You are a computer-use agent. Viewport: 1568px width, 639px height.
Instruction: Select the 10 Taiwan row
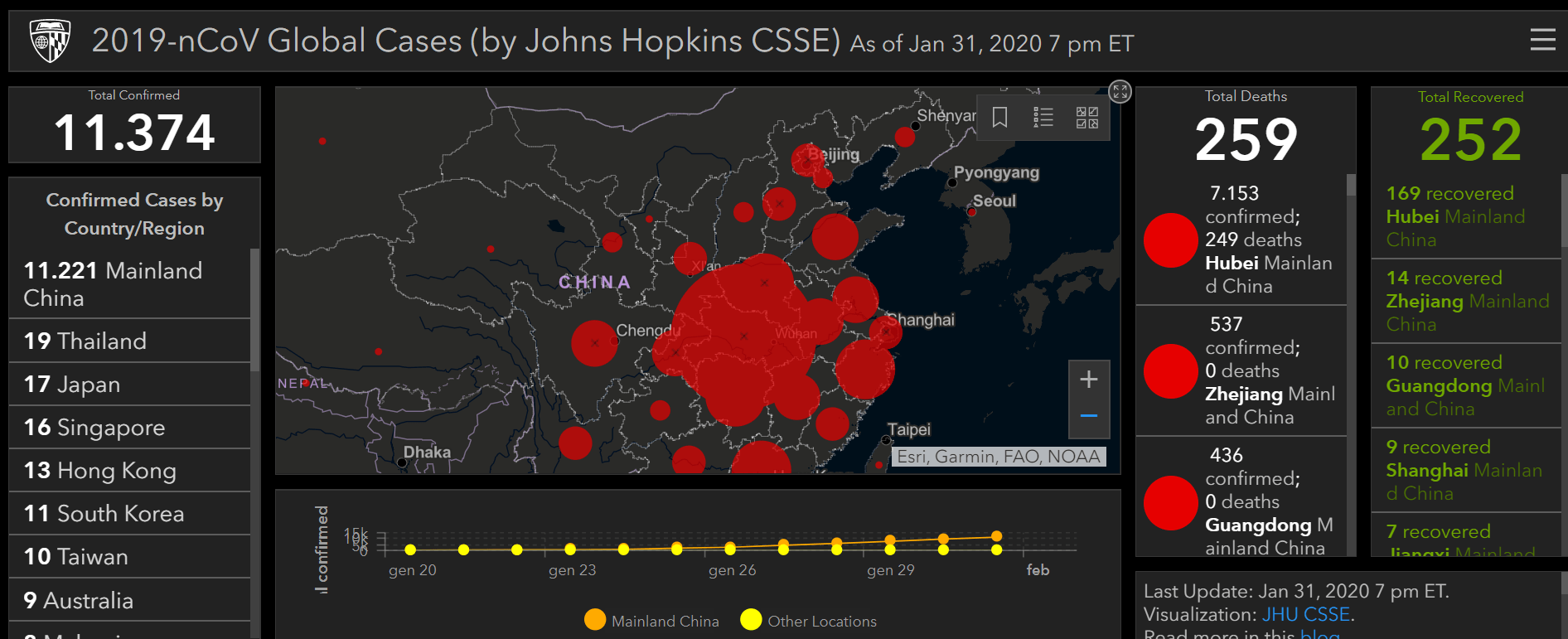(x=129, y=557)
